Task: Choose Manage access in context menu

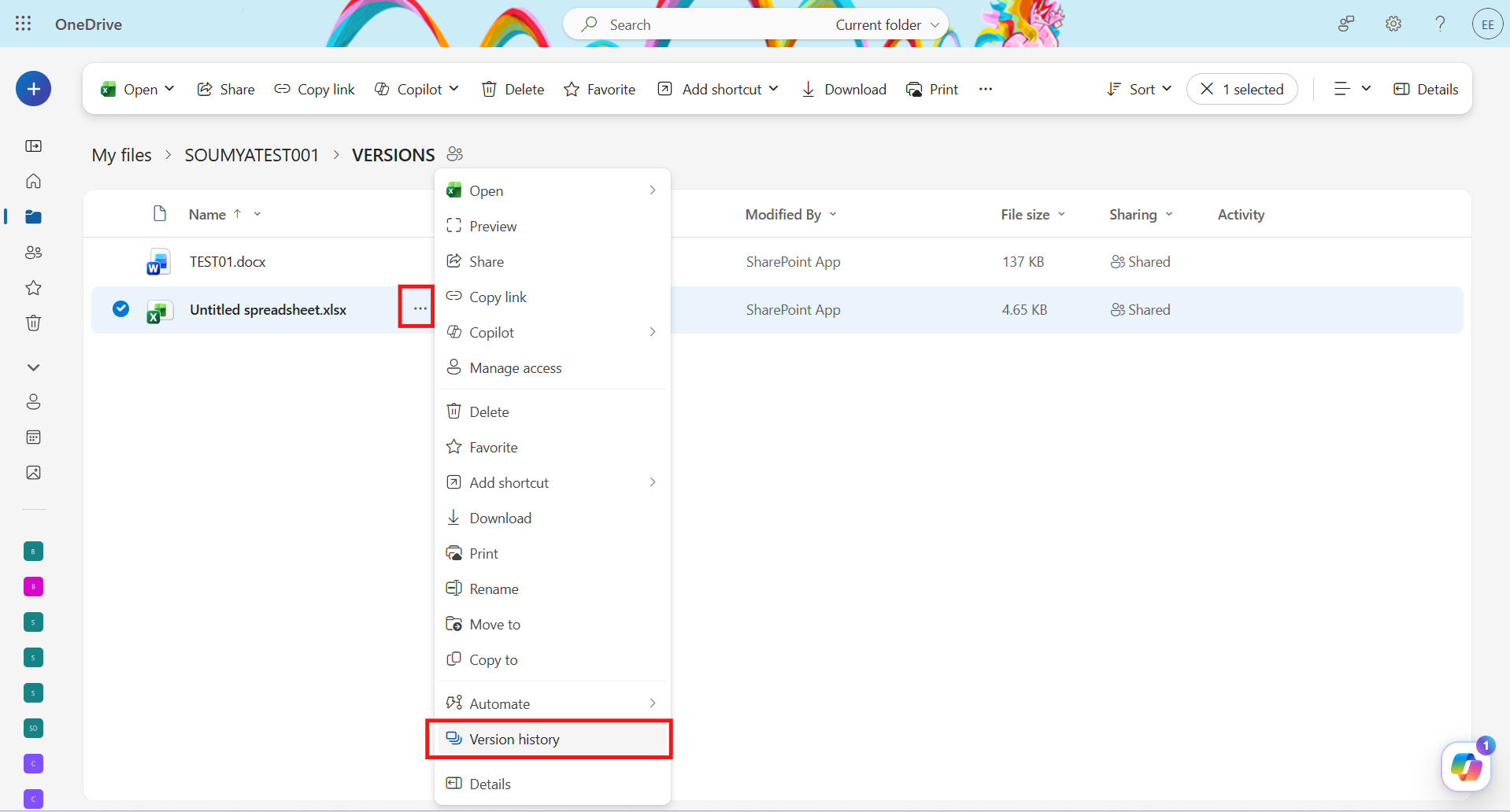Action: tap(552, 367)
